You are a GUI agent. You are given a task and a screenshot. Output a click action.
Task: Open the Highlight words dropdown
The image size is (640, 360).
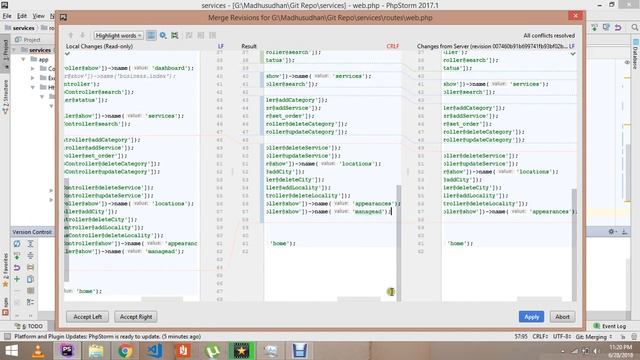click(x=118, y=36)
